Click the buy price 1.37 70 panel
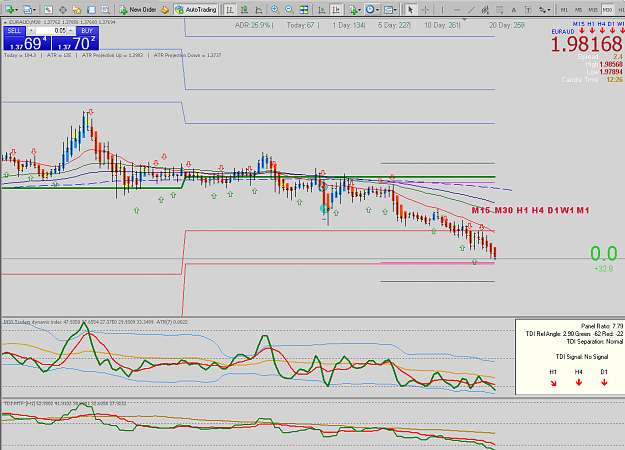Image resolution: width=625 pixels, height=450 pixels. 75,43
